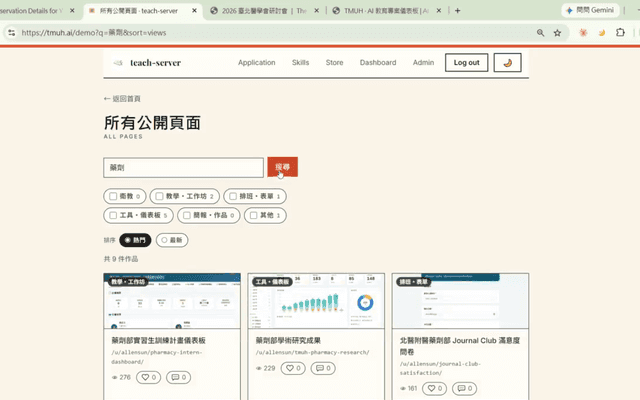Viewport: 640px width, 400px height.
Task: Open the Skills nav item
Action: (x=300, y=62)
